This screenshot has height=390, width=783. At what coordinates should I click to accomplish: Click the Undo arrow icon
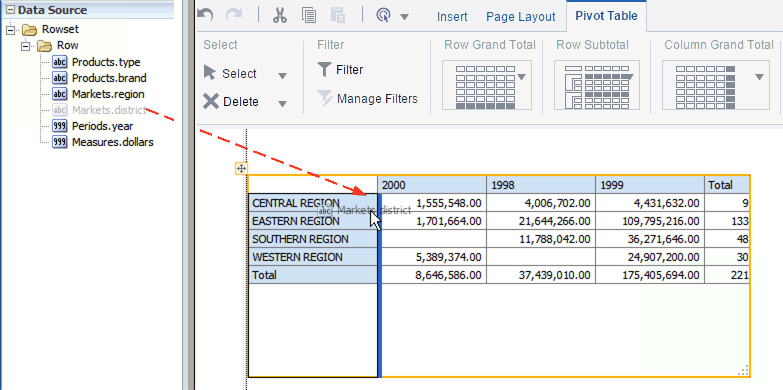tap(205, 15)
